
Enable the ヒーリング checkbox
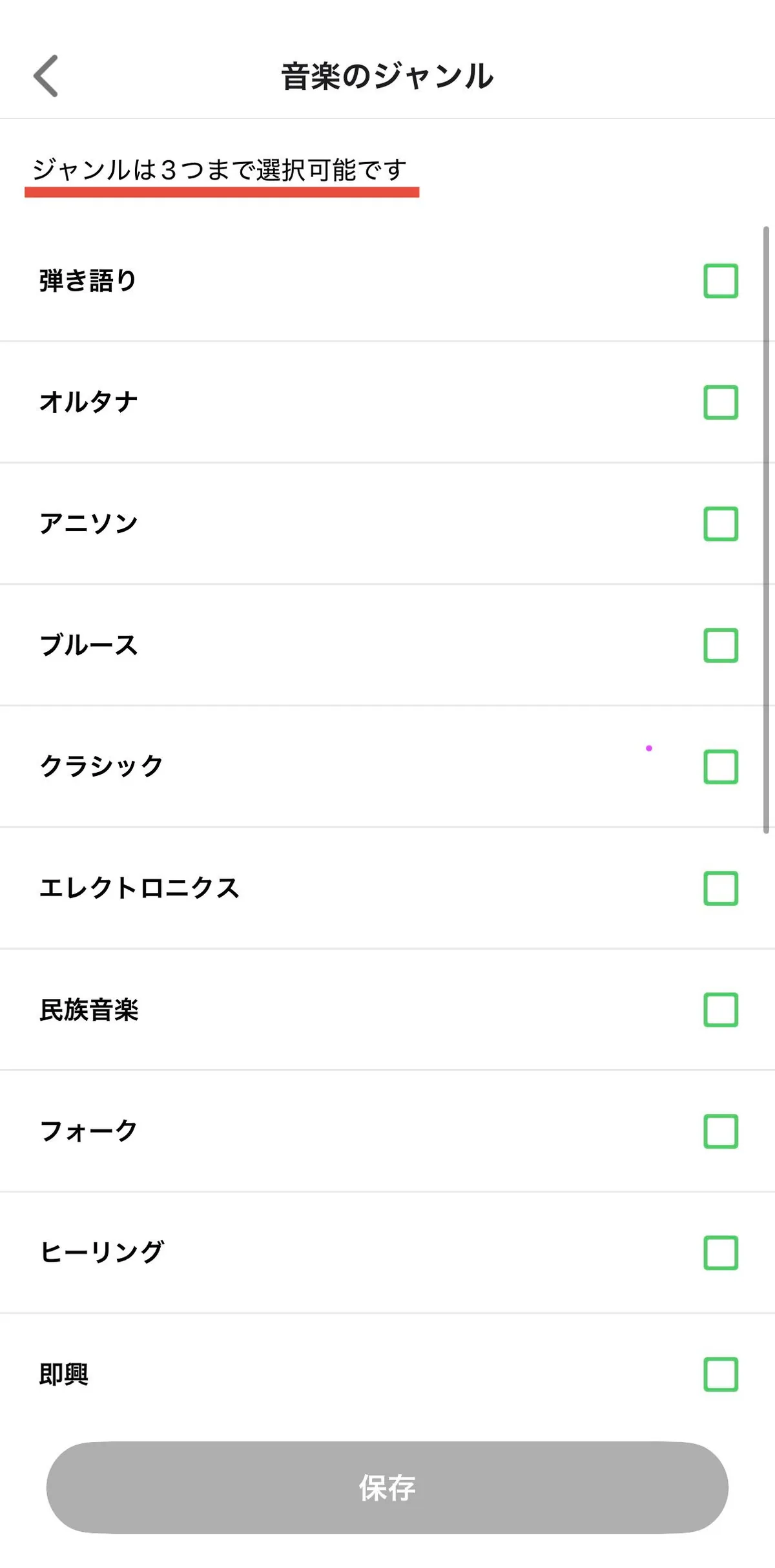coord(721,1252)
